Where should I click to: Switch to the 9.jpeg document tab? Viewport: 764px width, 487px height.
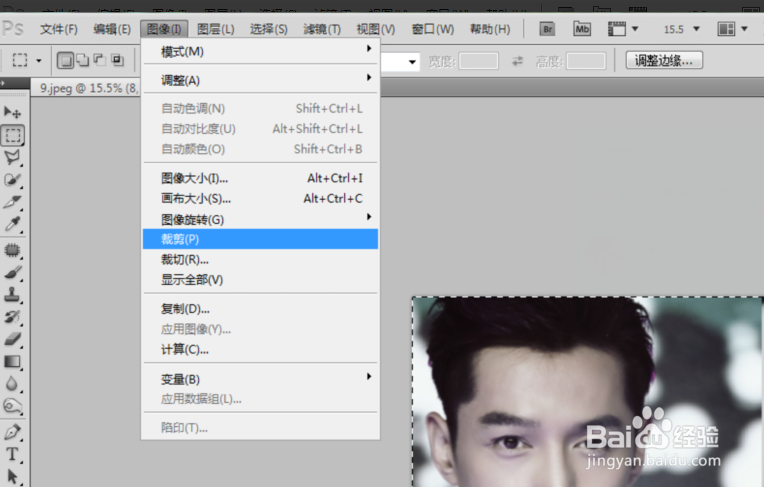point(86,88)
